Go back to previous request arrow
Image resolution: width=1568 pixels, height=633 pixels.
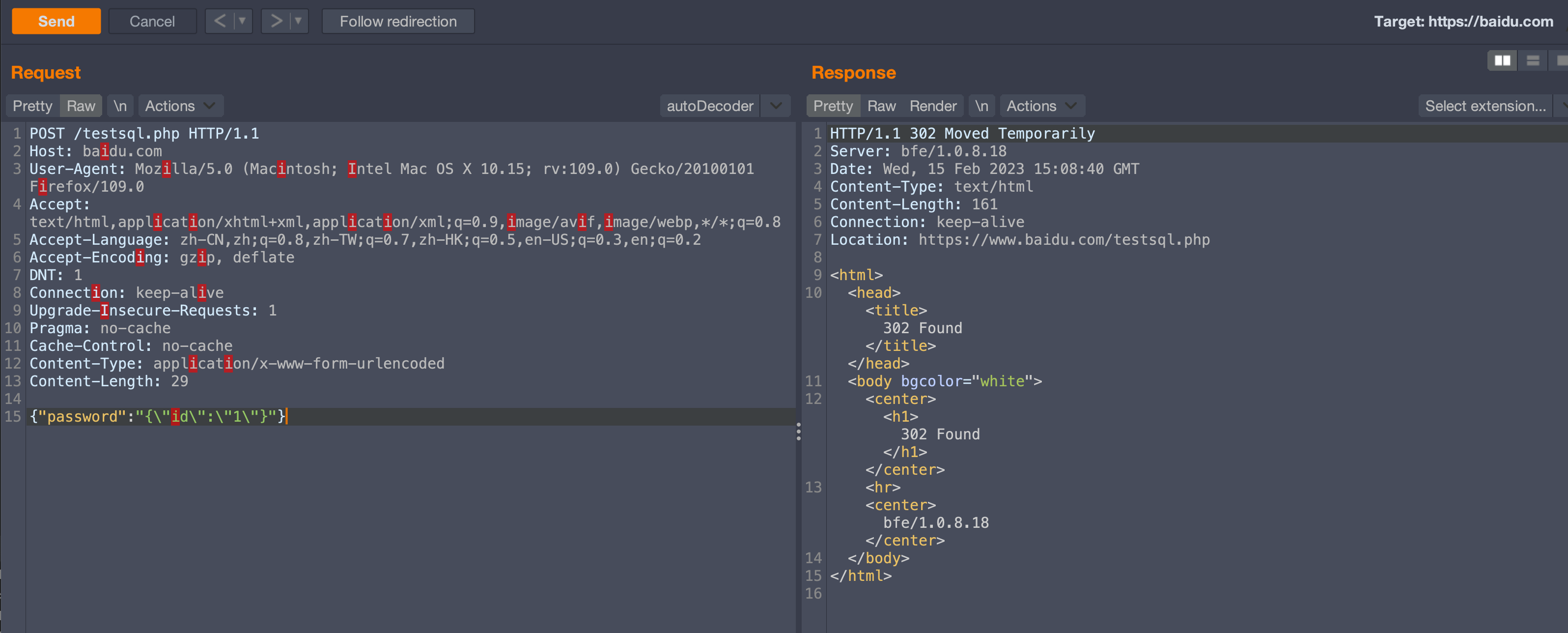[220, 21]
